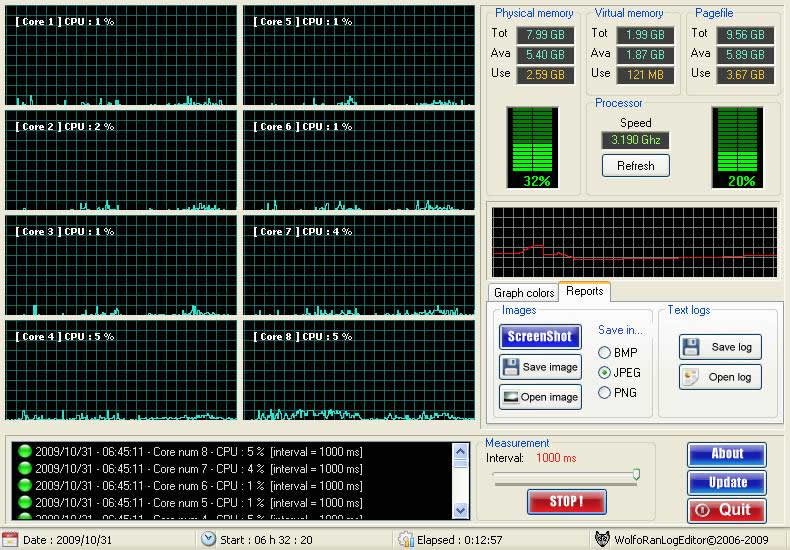
Task: Click the floppy disk icon on Save image
Action: 511,367
